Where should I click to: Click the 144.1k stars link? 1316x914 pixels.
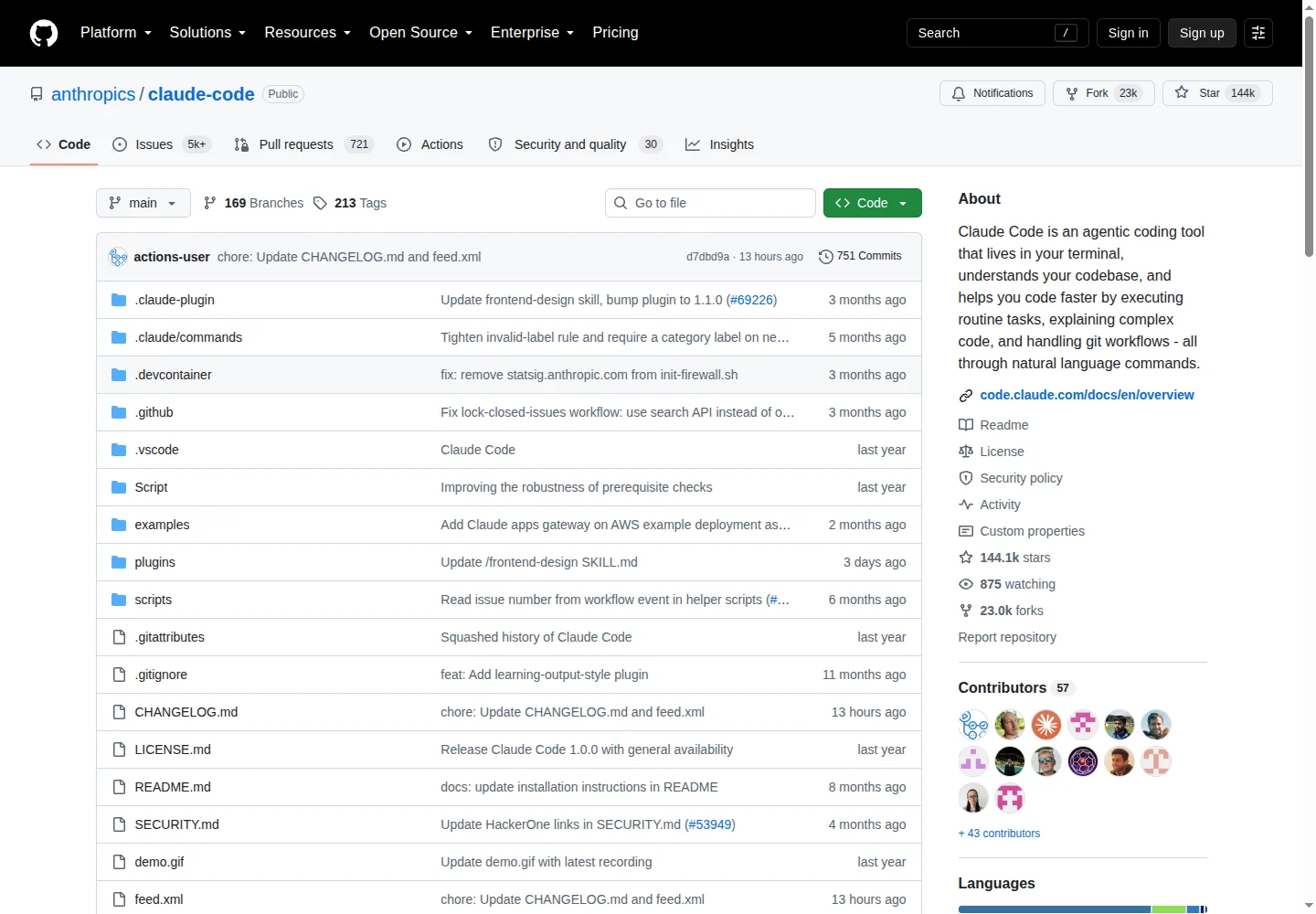(1004, 558)
